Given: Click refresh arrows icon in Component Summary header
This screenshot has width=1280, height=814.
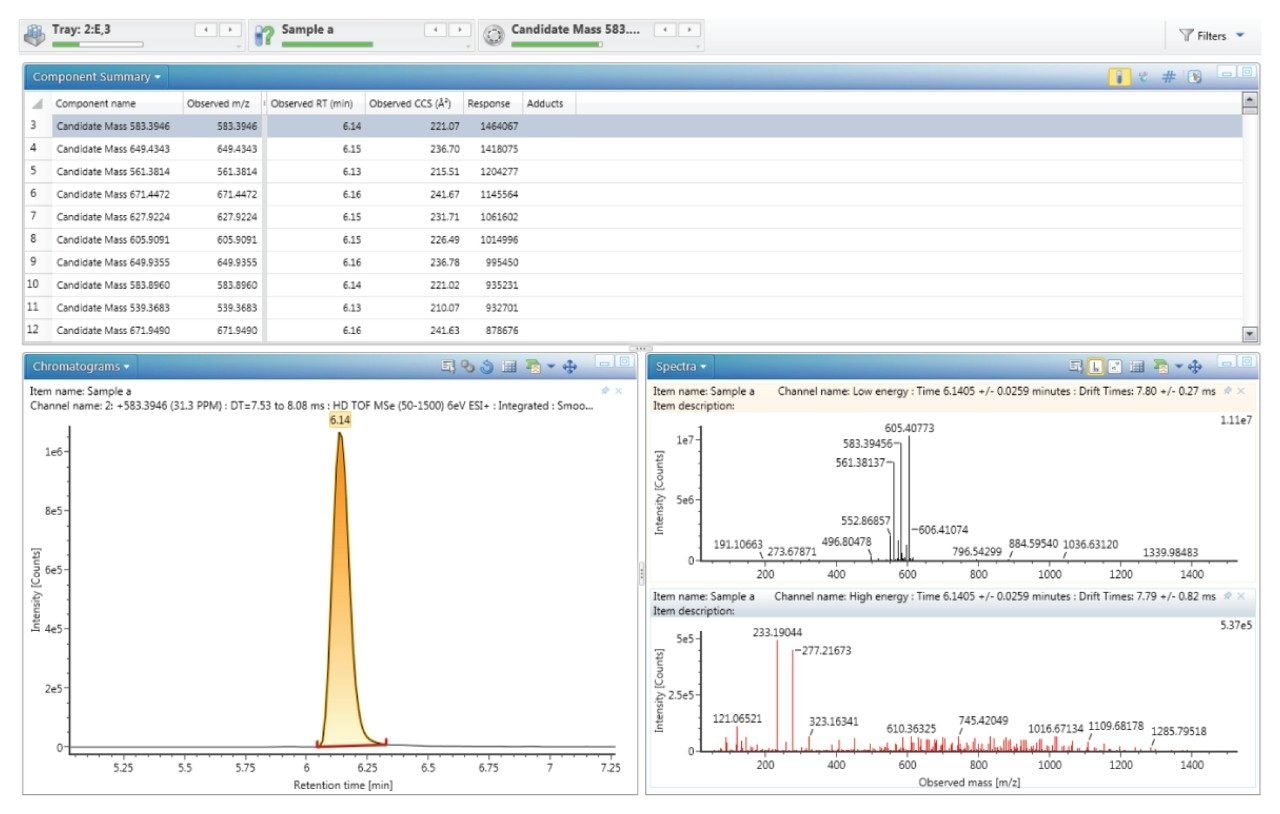Looking at the screenshot, I should 1143,77.
